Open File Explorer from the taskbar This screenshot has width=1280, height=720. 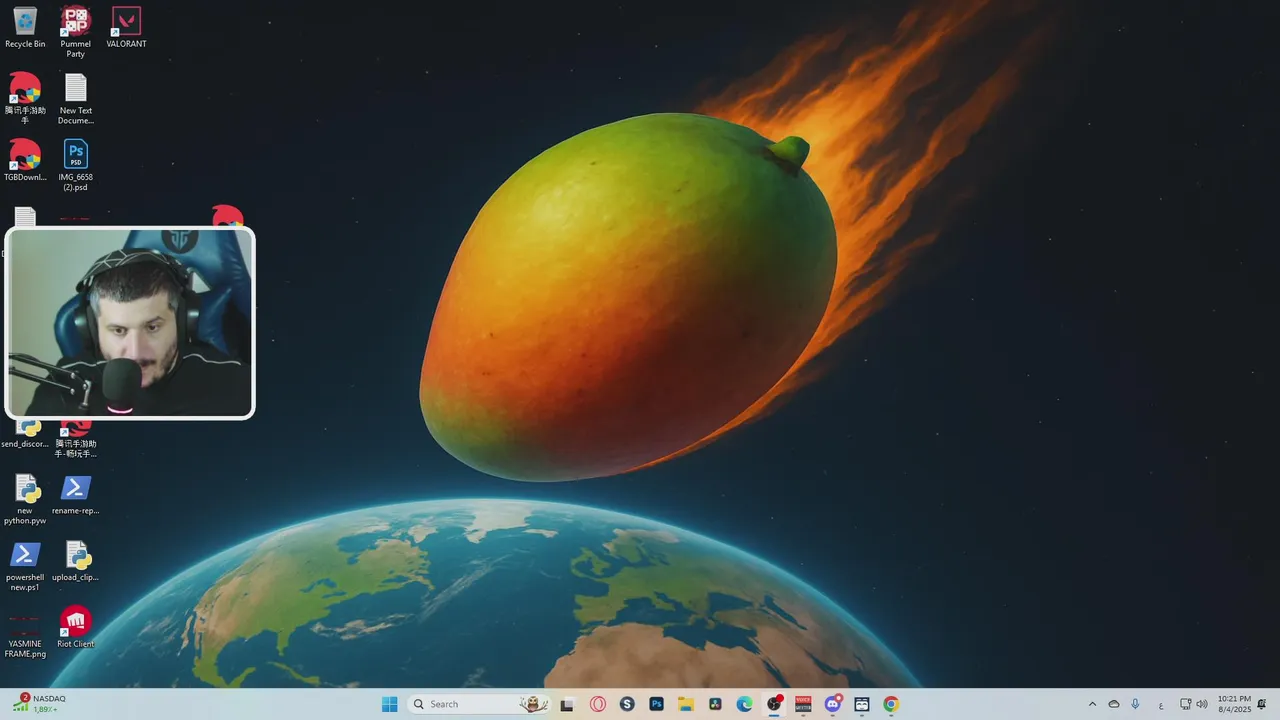686,704
